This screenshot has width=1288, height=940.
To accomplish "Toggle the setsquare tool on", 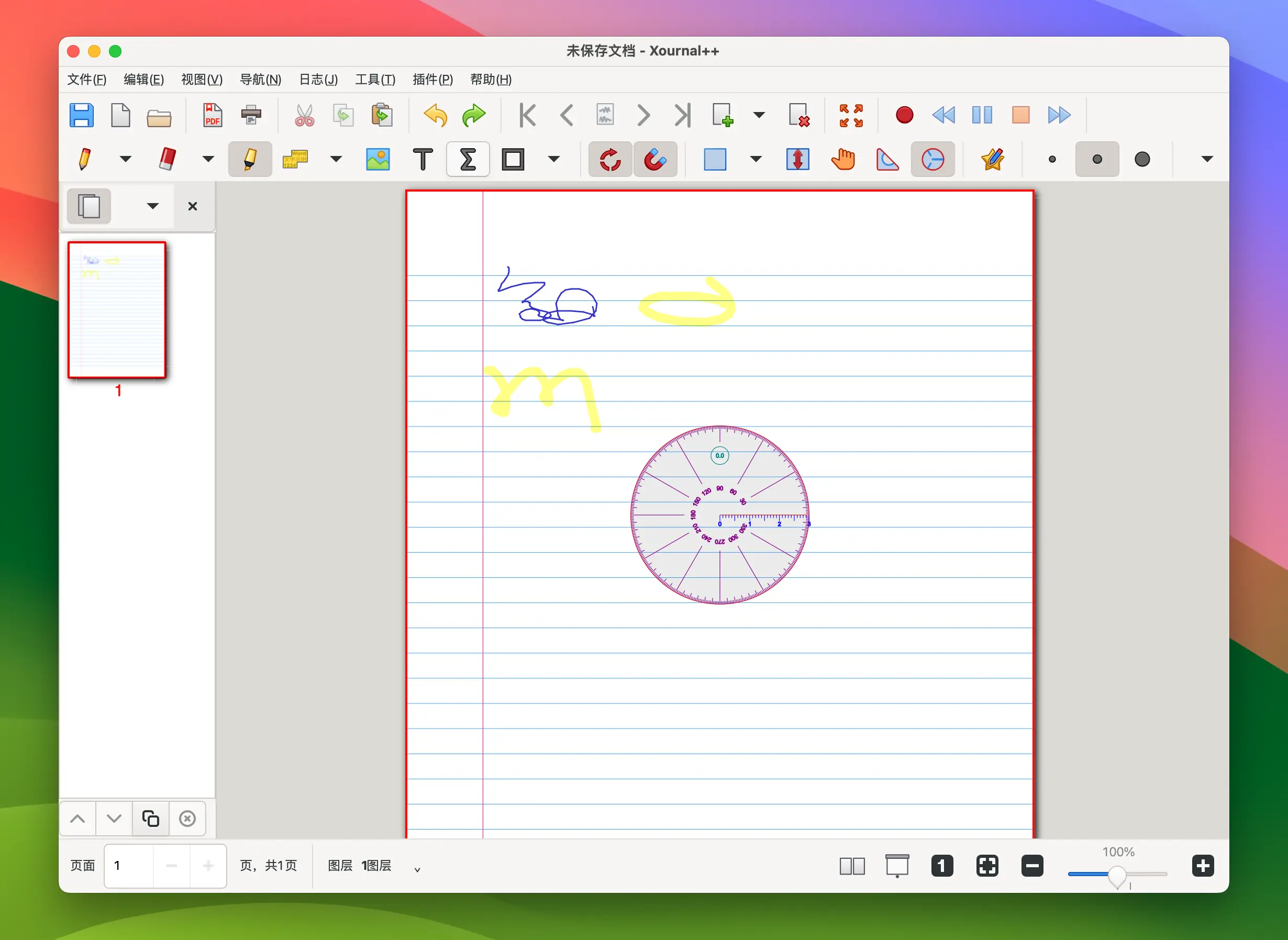I will pos(887,159).
